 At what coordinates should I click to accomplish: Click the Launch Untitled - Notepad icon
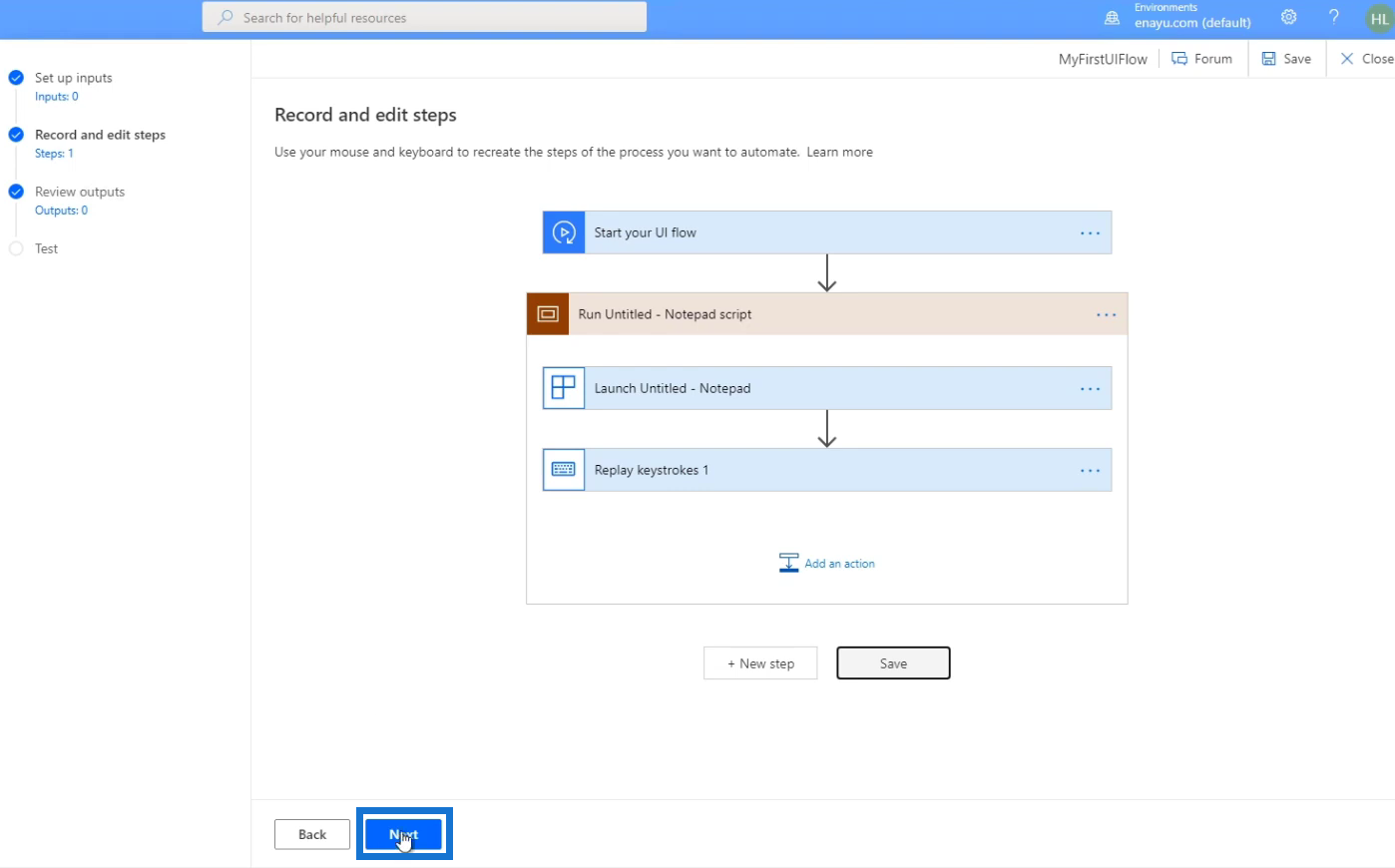coord(564,388)
